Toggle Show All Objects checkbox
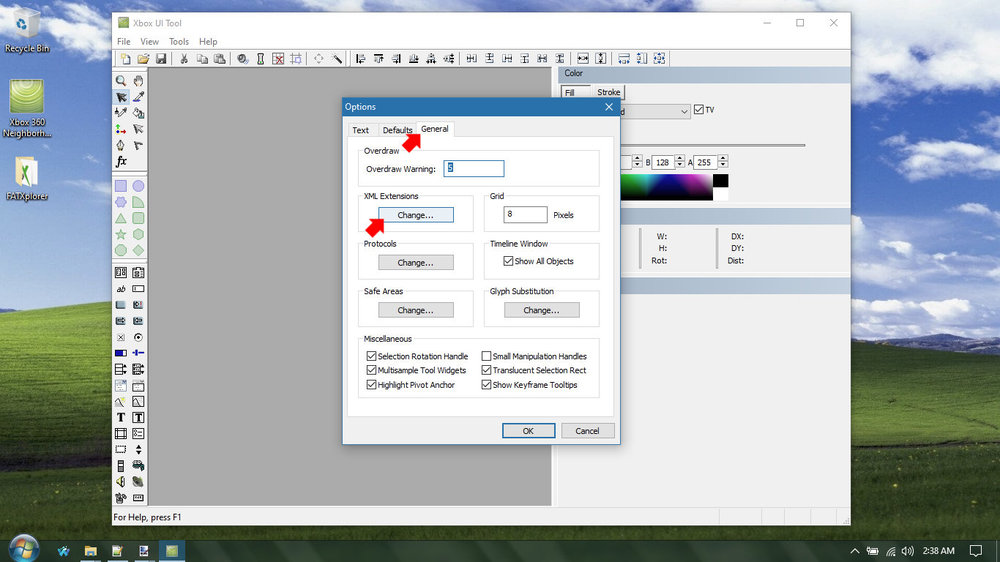The height and width of the screenshot is (562, 1000). 508,261
